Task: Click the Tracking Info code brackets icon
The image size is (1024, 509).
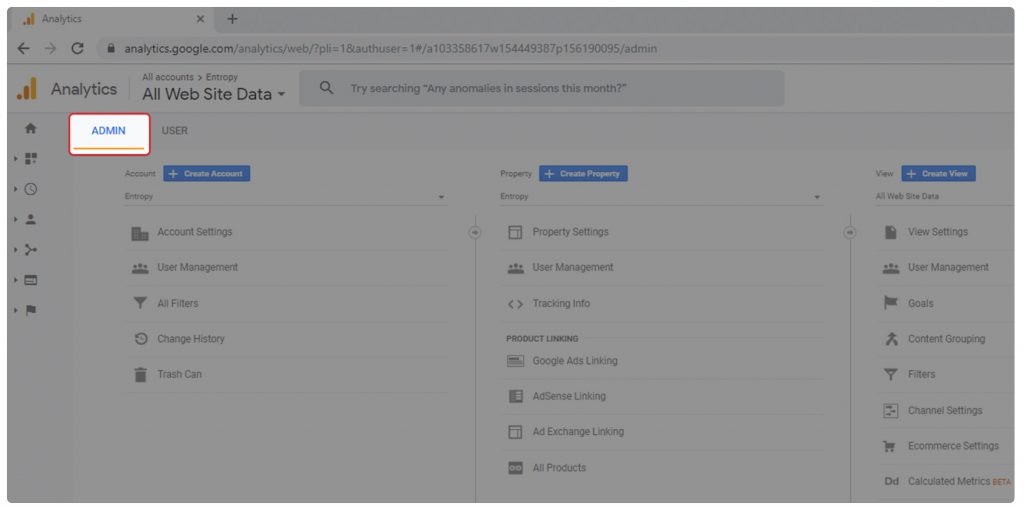Action: 515,304
